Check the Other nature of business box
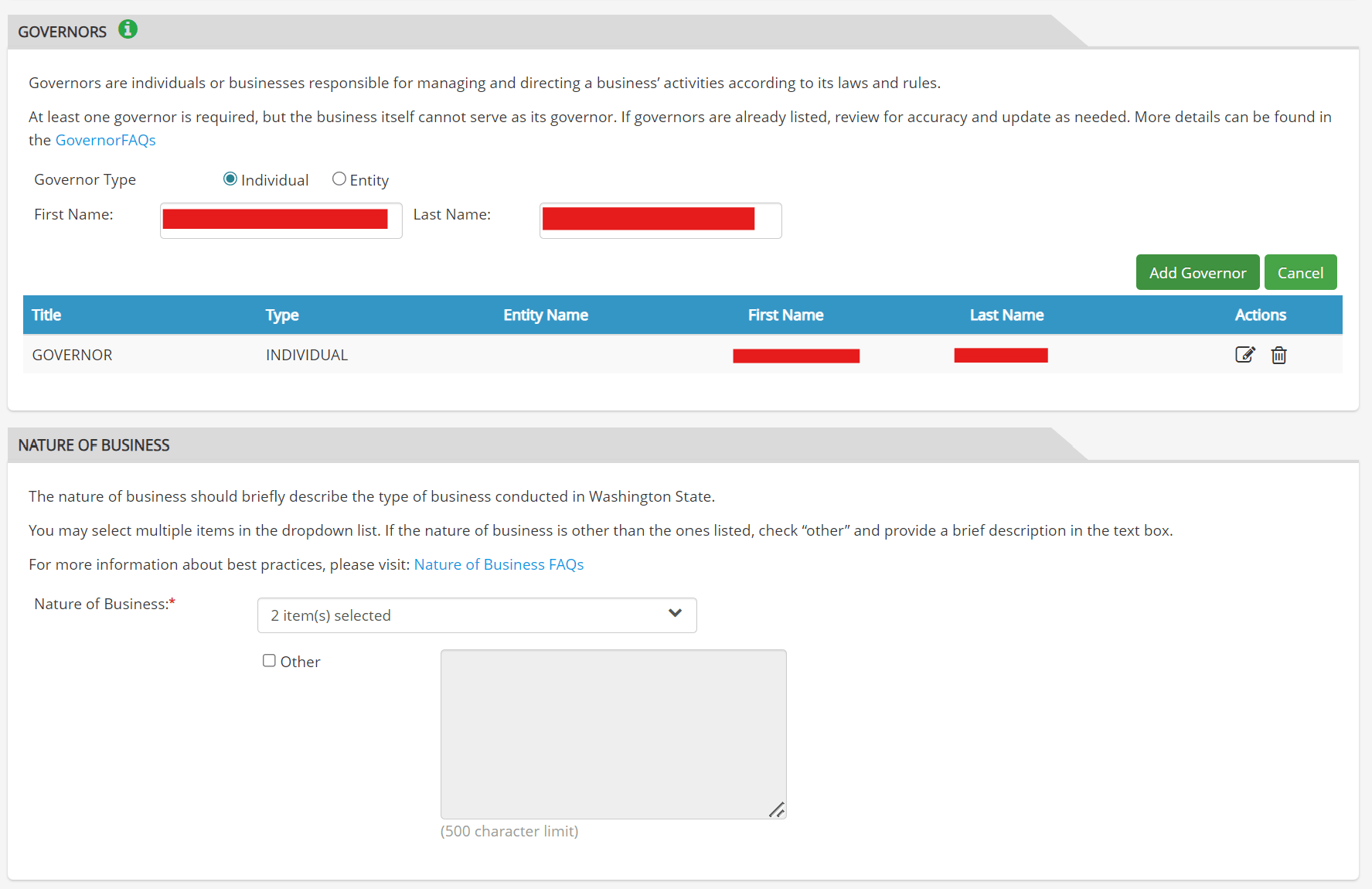Screen dimensions: 1372x889 coord(269,660)
